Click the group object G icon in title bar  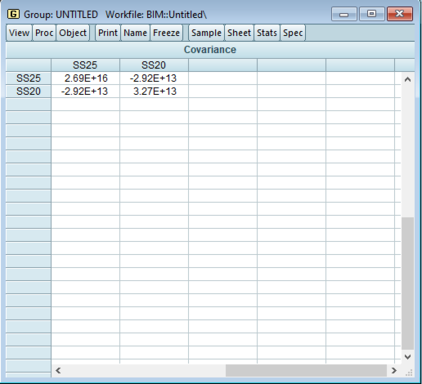[x=13, y=14]
